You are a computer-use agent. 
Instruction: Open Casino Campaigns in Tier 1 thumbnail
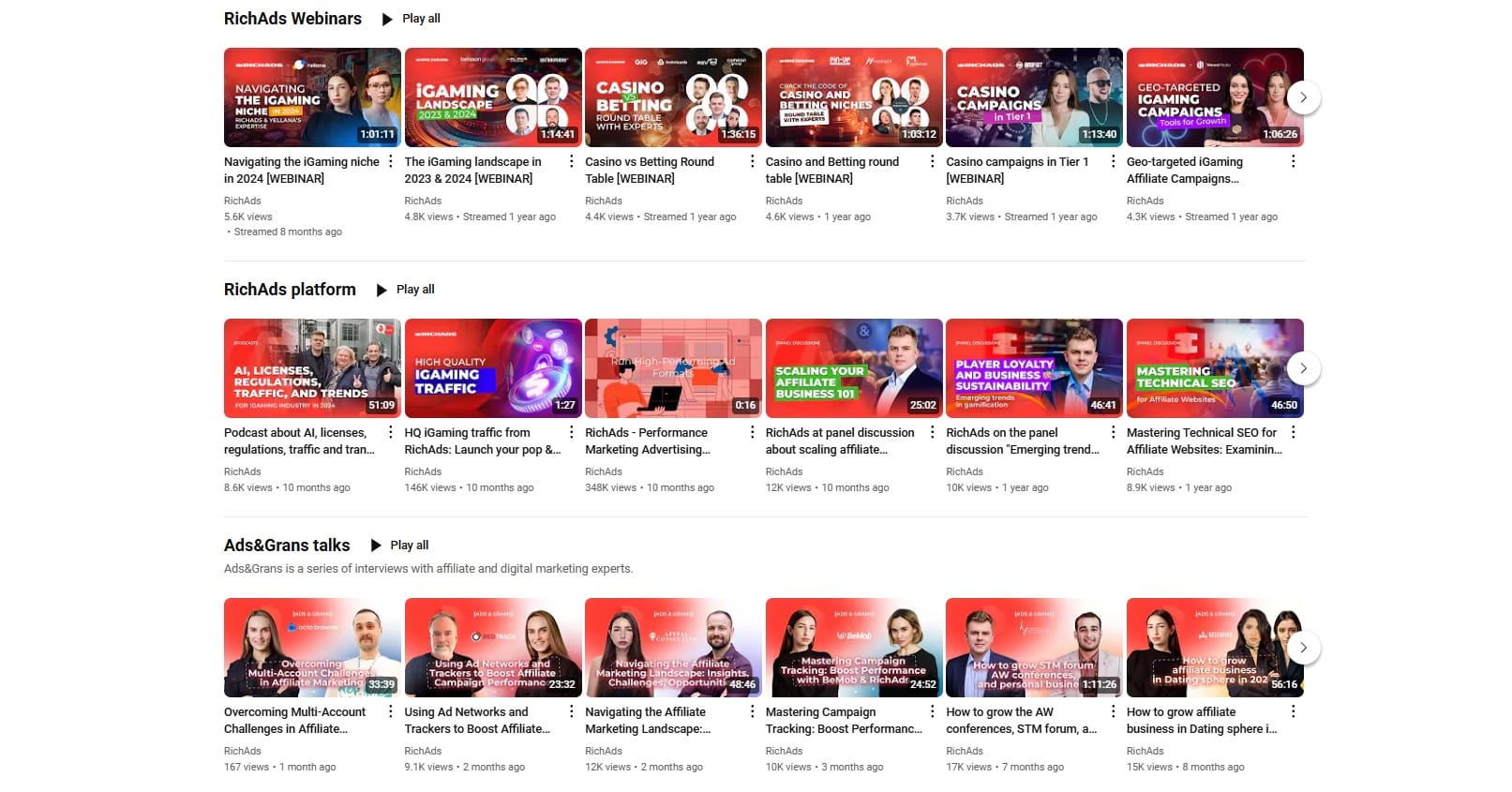(1034, 97)
